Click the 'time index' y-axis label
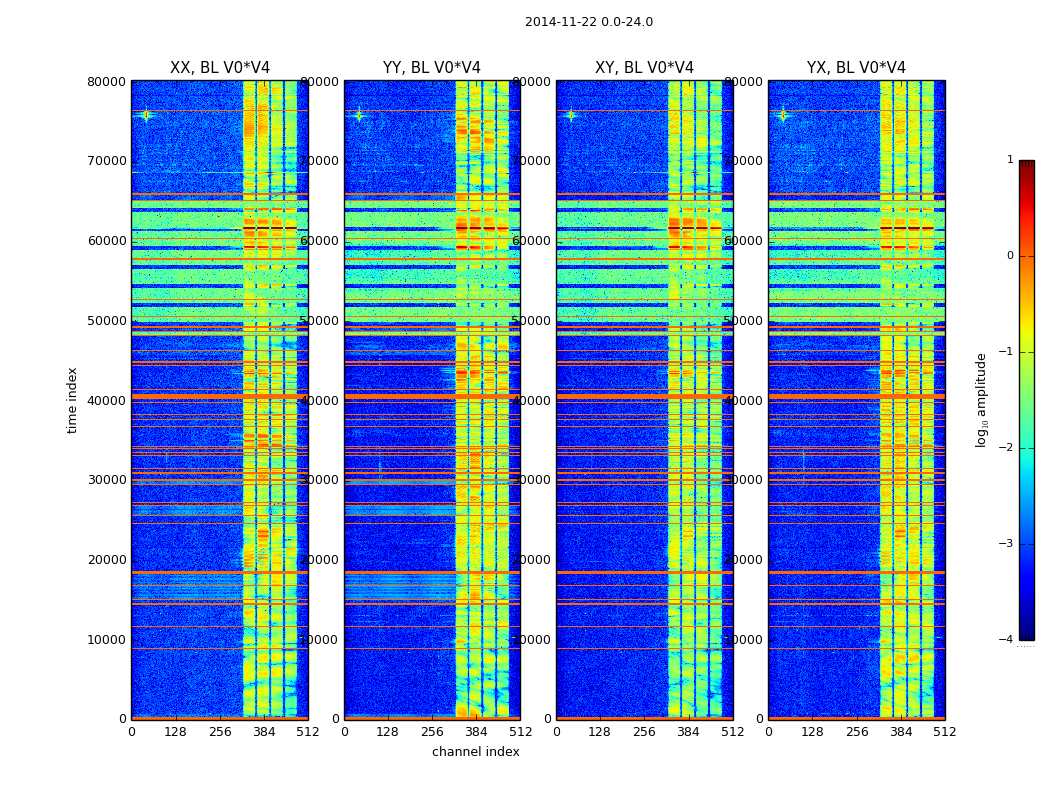Image resolution: width=1050 pixels, height=800 pixels. (72, 400)
